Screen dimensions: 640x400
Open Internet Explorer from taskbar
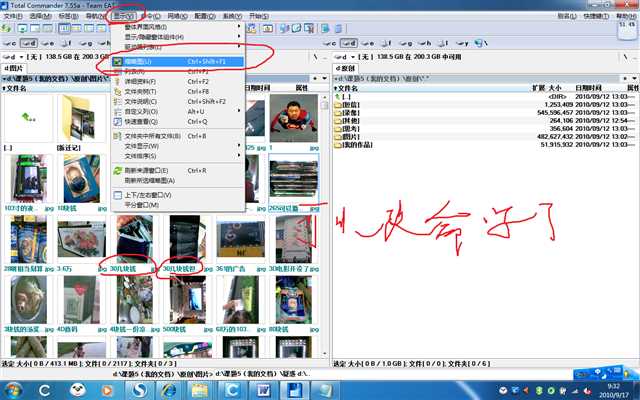(168, 390)
